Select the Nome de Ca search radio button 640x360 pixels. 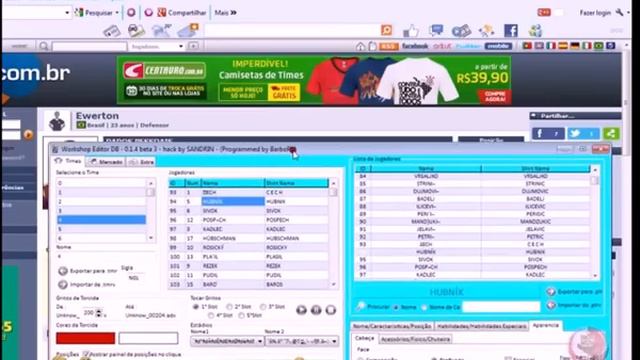(x=424, y=307)
